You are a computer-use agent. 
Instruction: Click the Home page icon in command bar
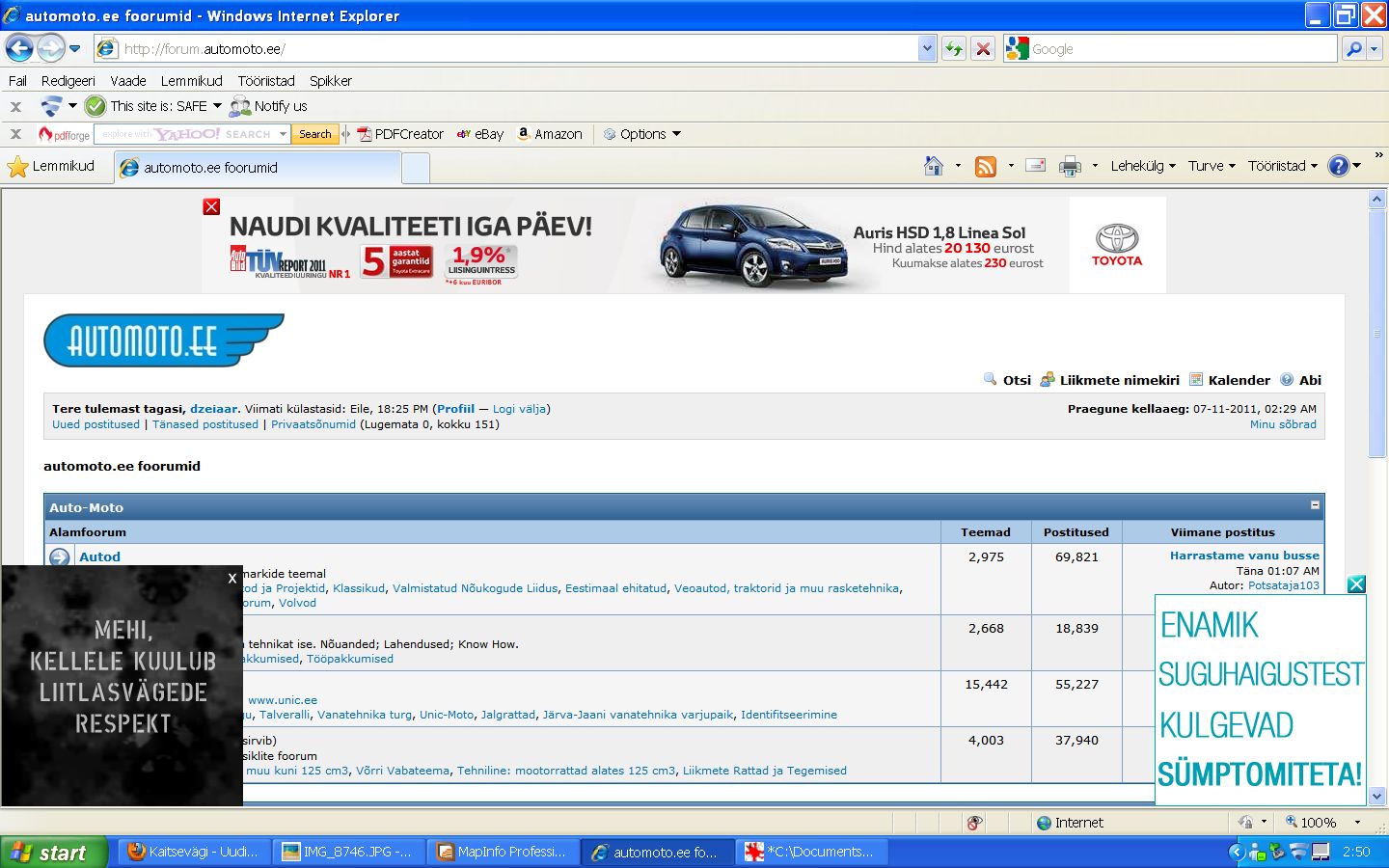point(933,166)
